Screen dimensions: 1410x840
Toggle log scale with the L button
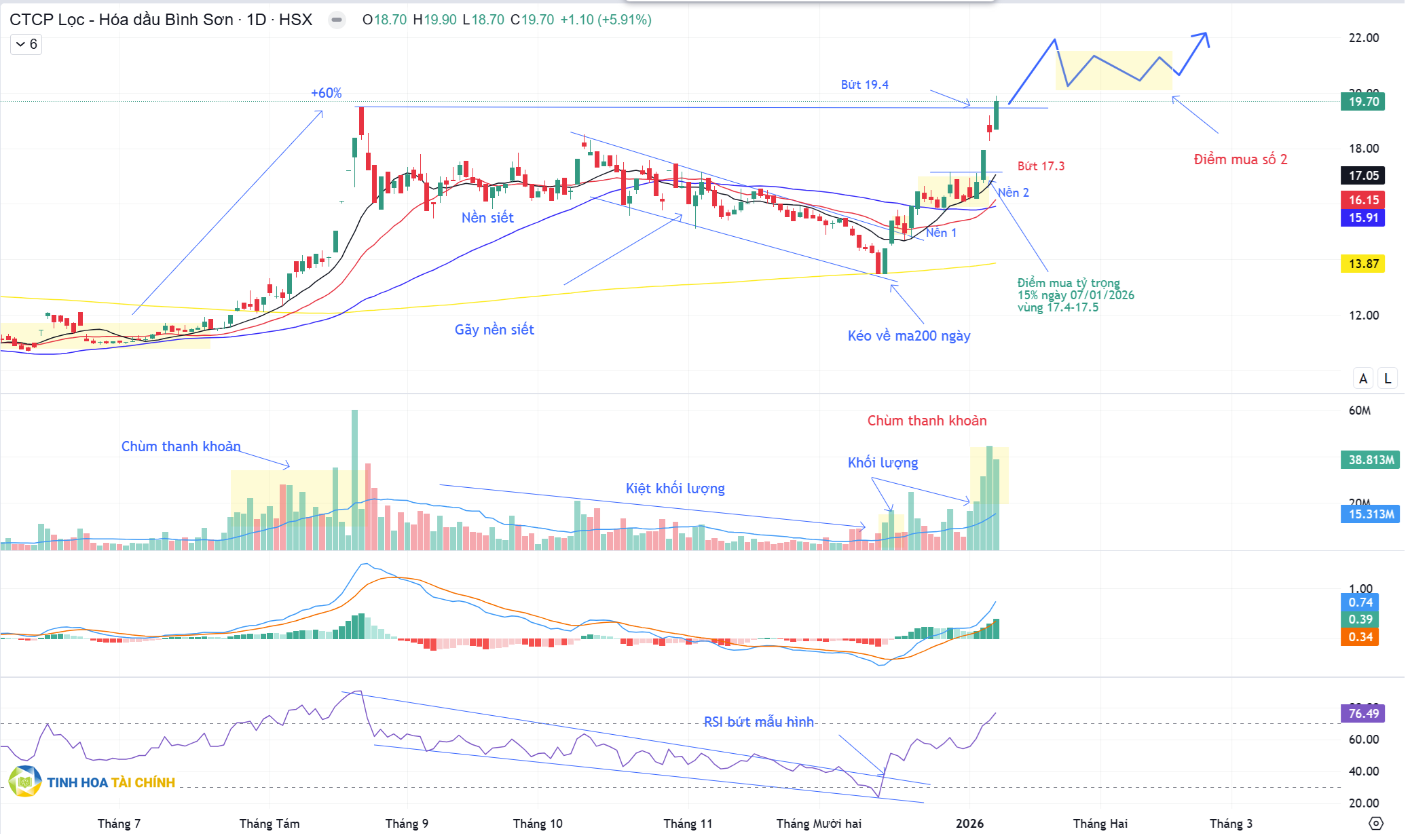[x=1388, y=379]
